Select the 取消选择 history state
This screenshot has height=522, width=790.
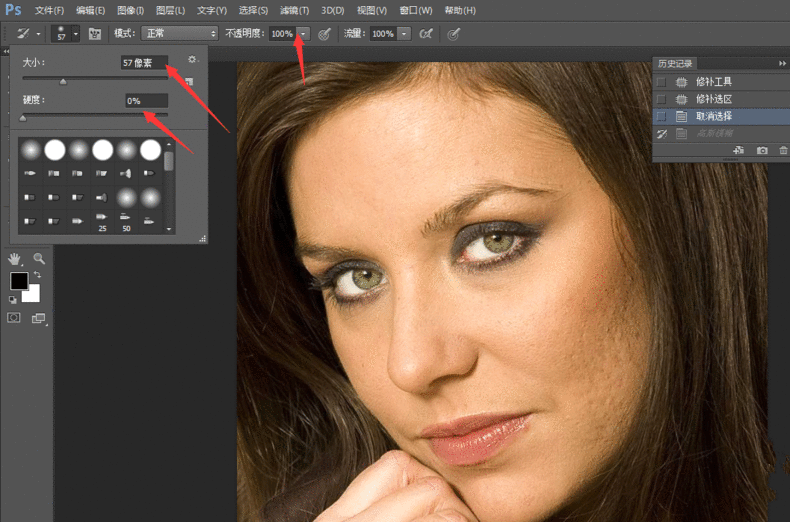pyautogui.click(x=714, y=116)
